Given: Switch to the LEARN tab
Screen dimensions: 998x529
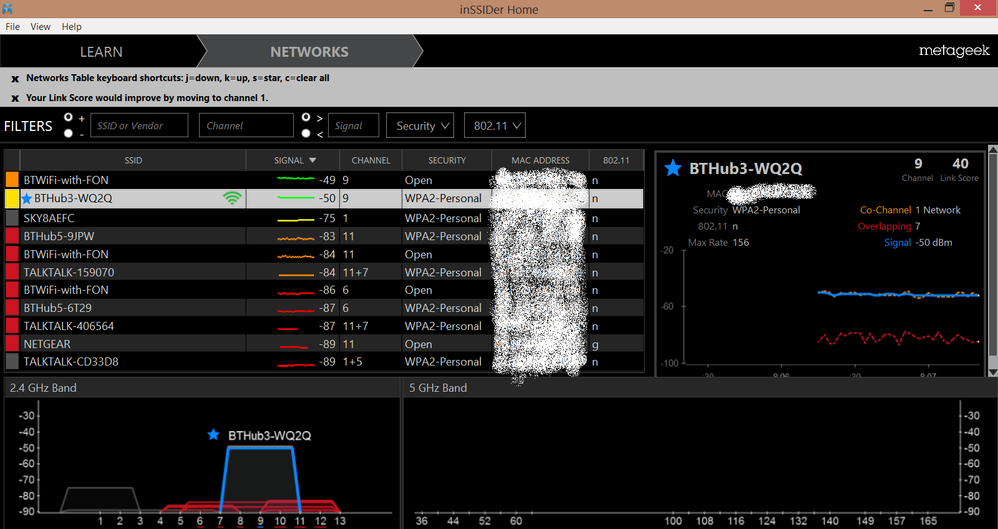Looking at the screenshot, I should 101,52.
